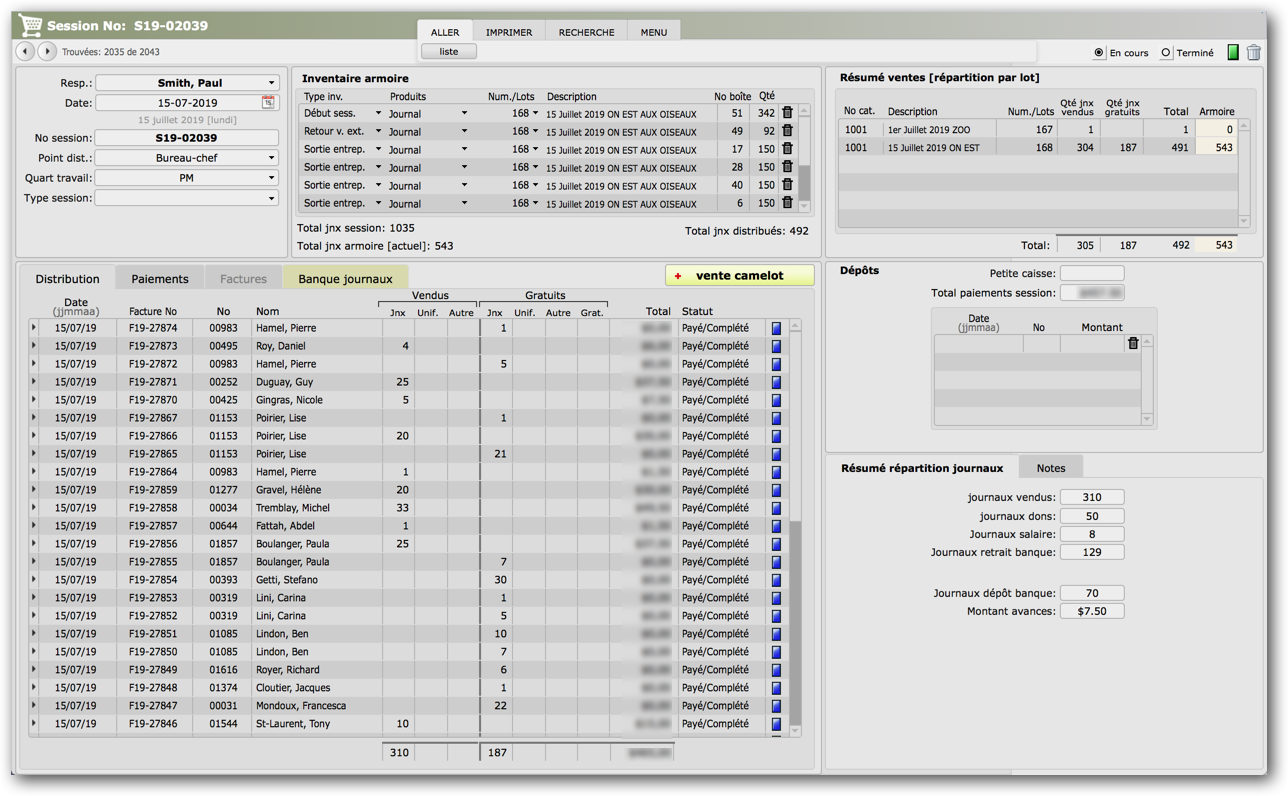Image resolution: width=1288 pixels, height=796 pixels.
Task: Click the Résumé ventes table scrollbar
Action: 1244,174
